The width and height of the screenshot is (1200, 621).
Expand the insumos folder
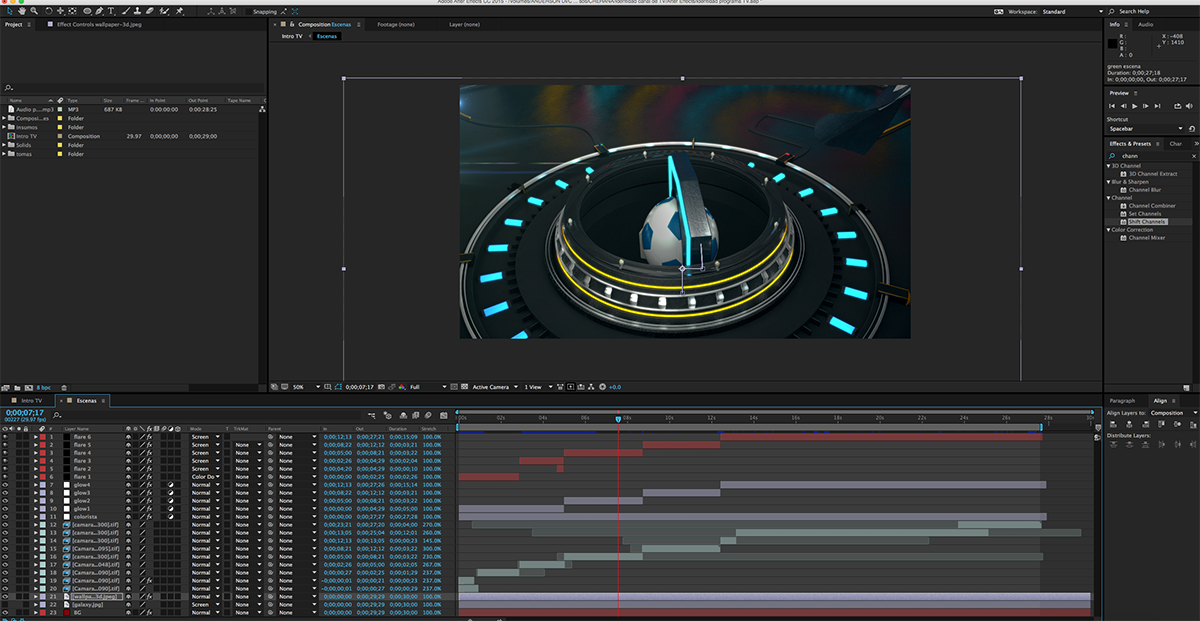click(x=5, y=127)
